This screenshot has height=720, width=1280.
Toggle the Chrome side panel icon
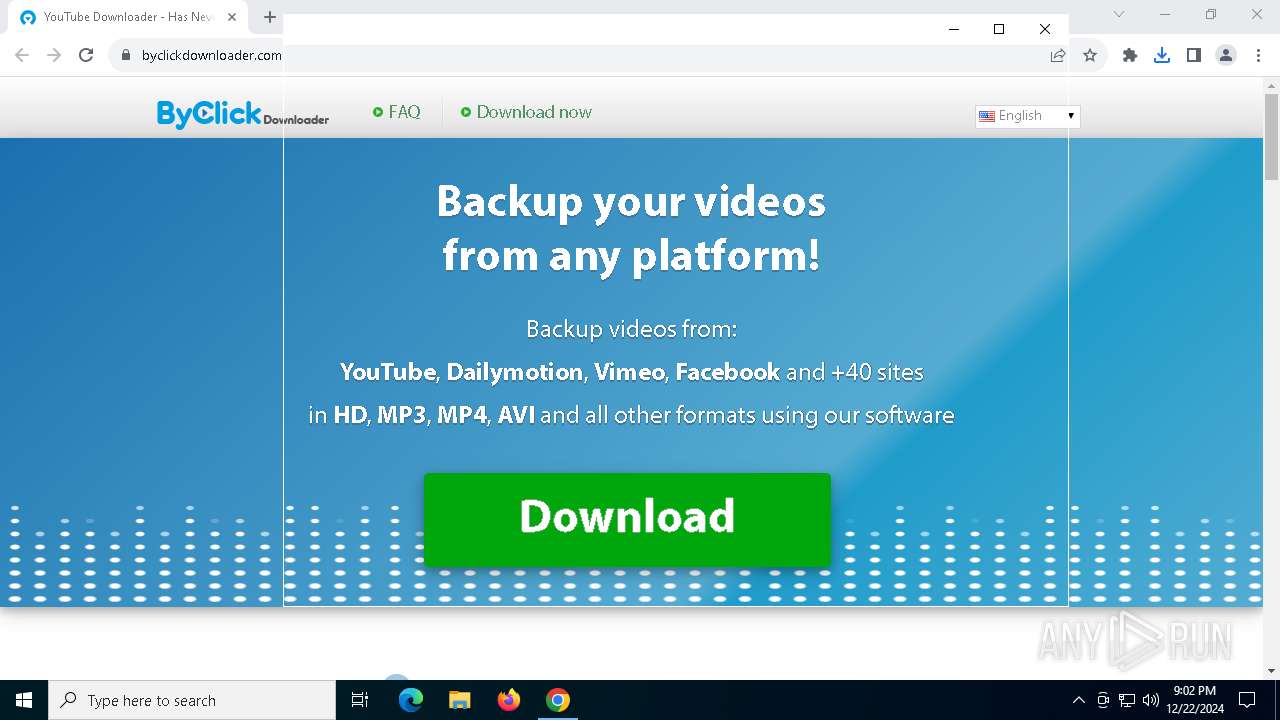pyautogui.click(x=1194, y=55)
